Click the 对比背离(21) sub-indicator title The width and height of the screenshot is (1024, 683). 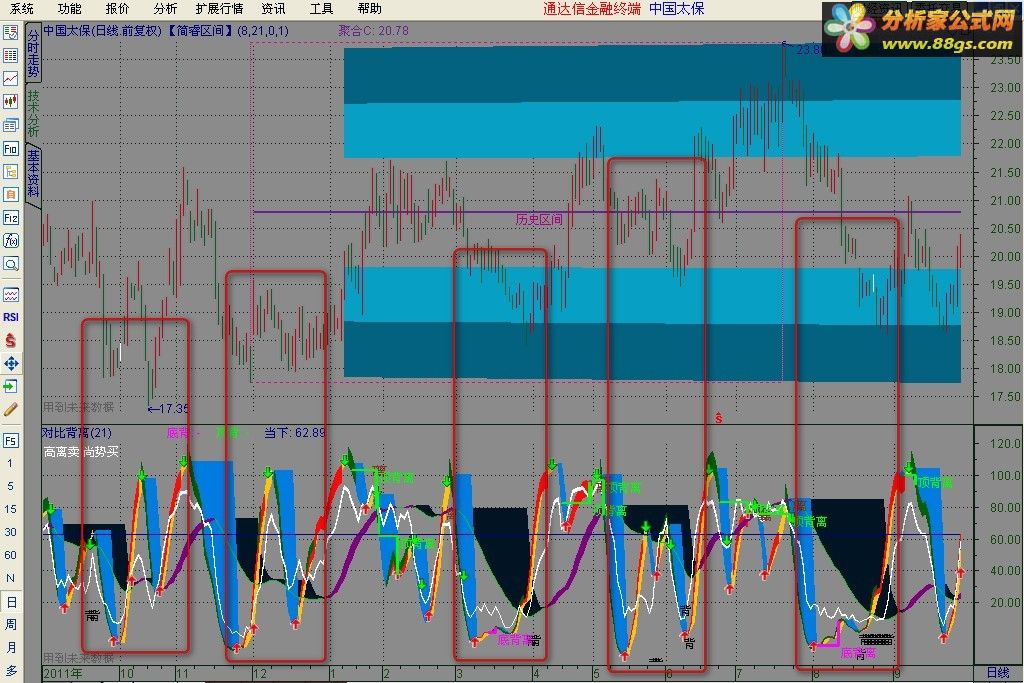click(x=77, y=433)
